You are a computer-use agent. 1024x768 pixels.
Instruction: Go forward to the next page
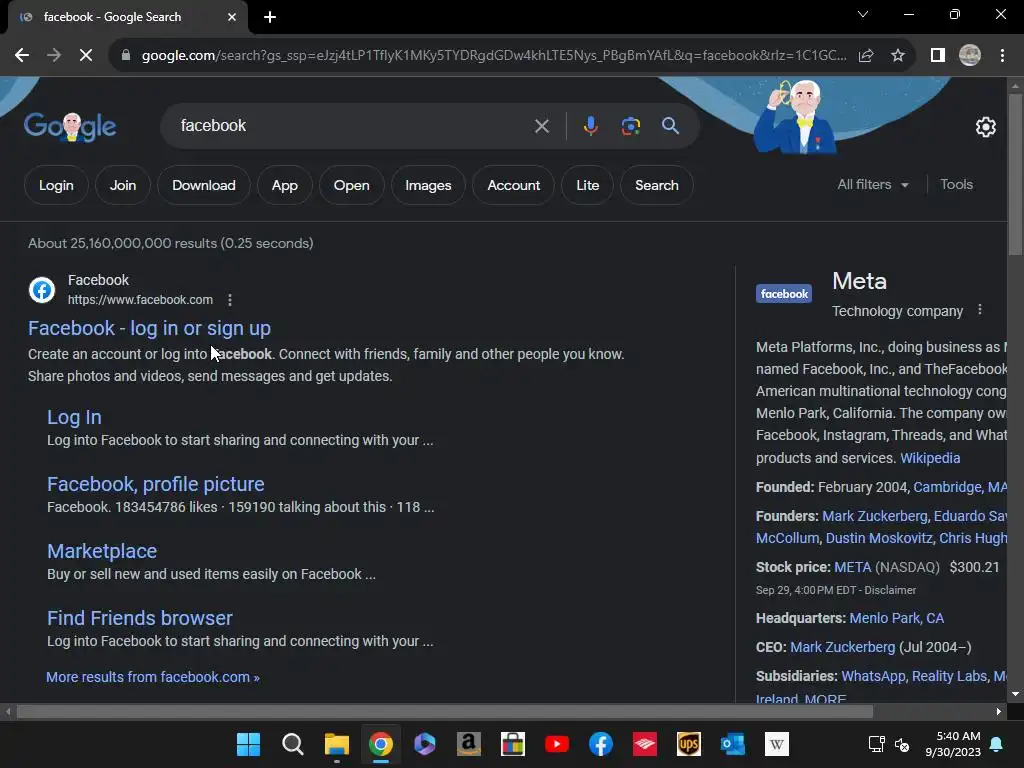[54, 56]
